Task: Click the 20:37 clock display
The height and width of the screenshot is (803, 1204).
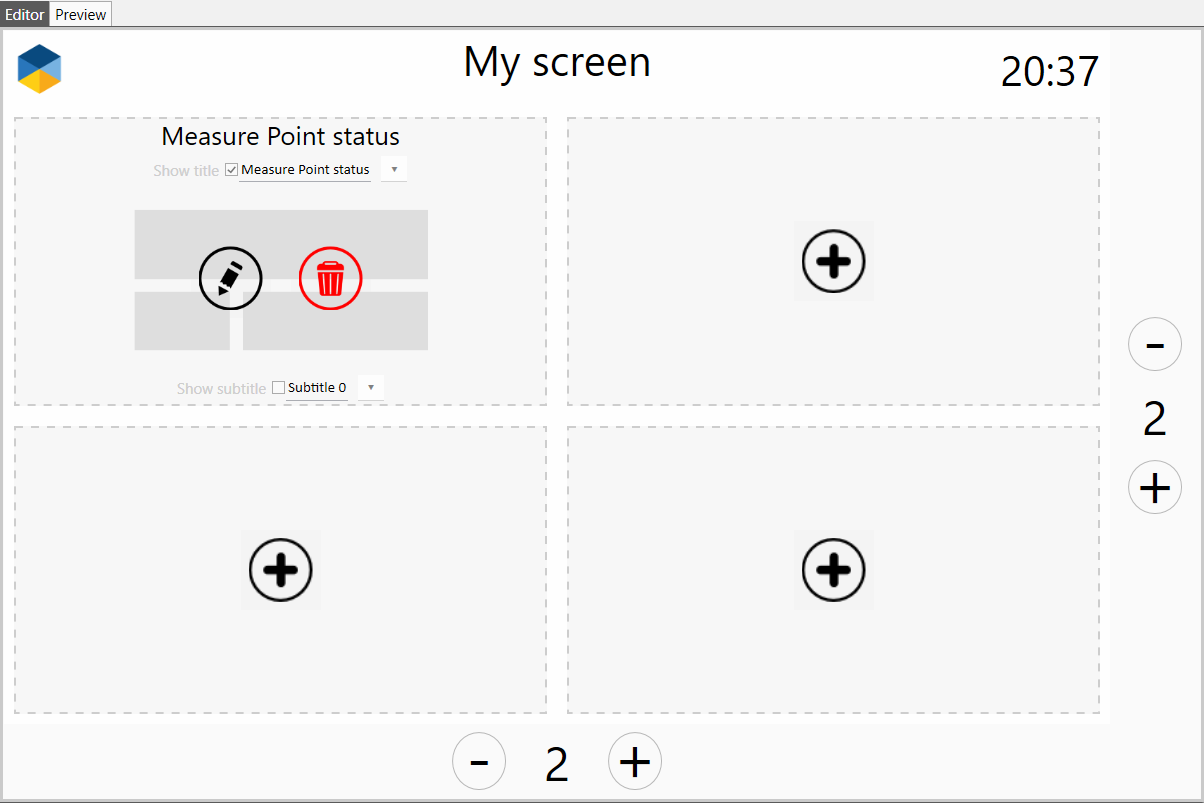Action: click(1049, 71)
